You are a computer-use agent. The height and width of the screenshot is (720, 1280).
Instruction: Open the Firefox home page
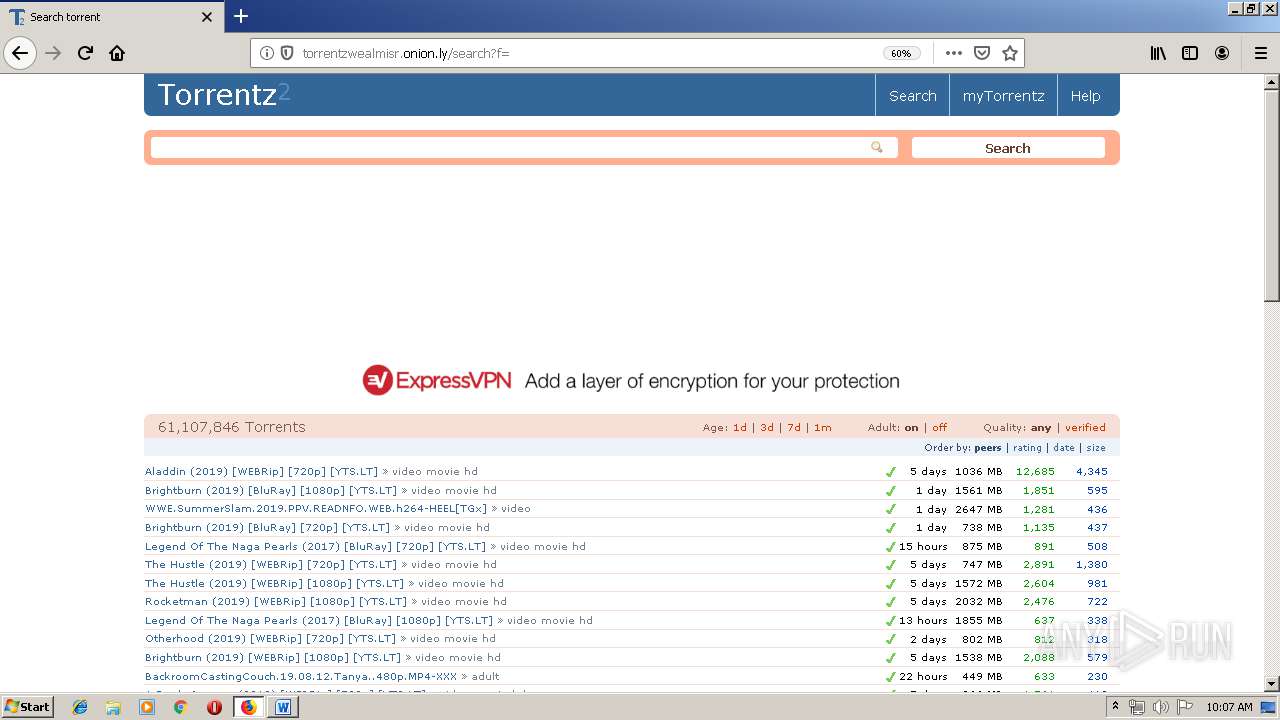pyautogui.click(x=117, y=53)
